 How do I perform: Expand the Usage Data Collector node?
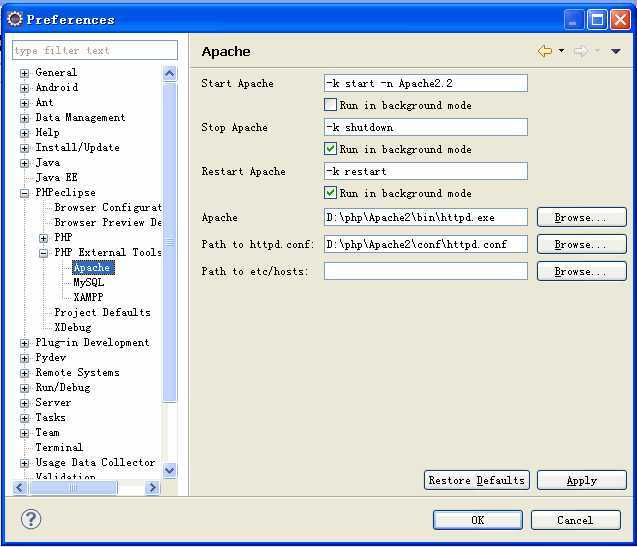point(24,463)
